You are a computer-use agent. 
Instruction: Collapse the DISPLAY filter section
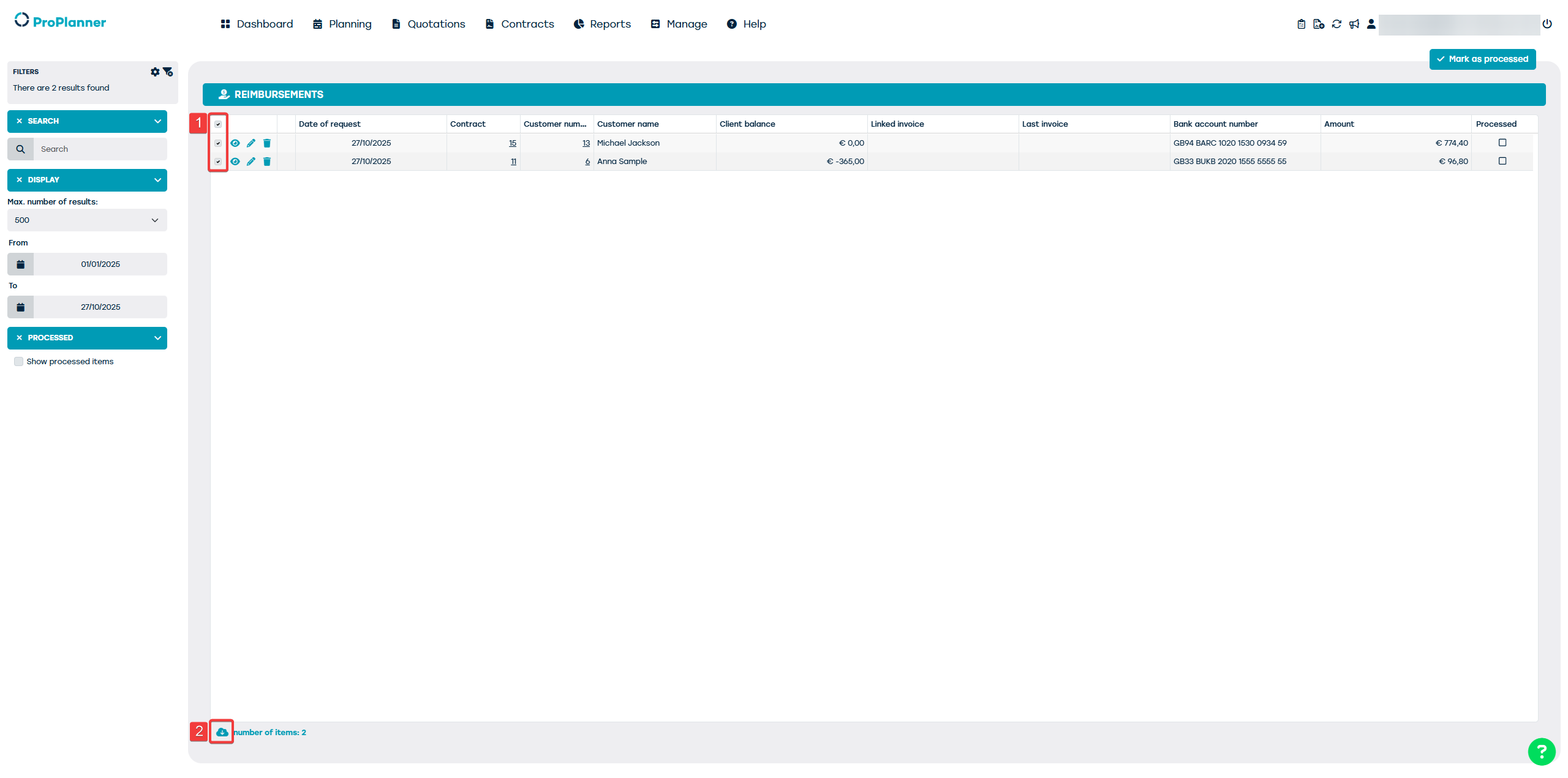[157, 180]
